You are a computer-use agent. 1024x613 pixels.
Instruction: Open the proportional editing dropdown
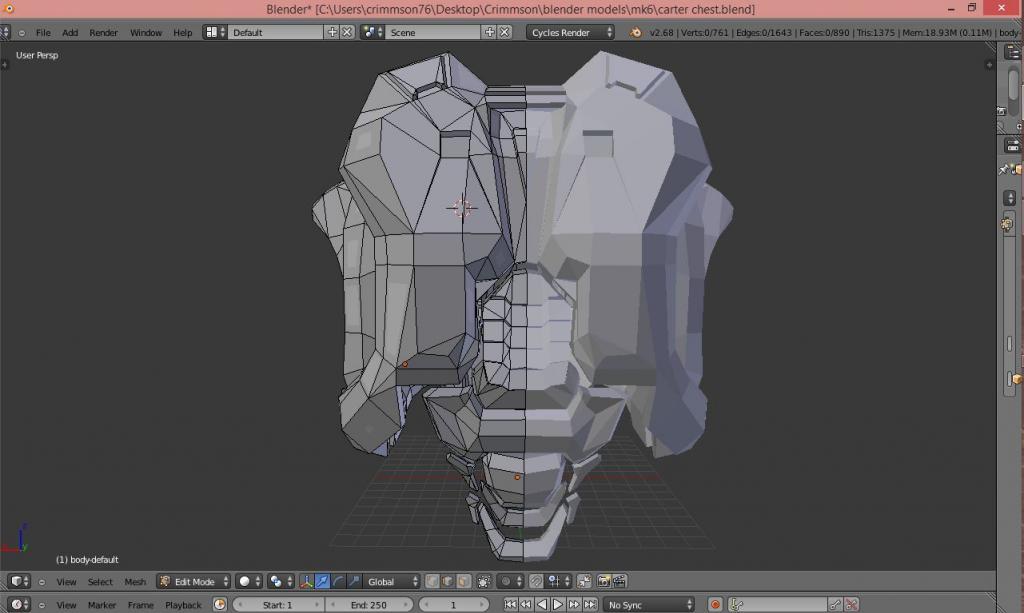point(509,581)
